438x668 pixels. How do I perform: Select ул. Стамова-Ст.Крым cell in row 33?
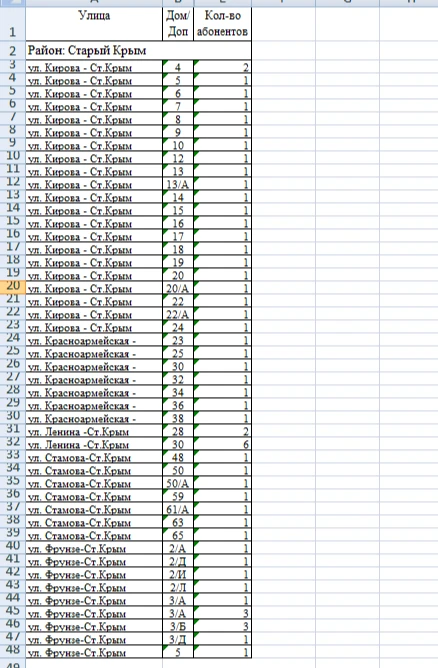point(94,457)
